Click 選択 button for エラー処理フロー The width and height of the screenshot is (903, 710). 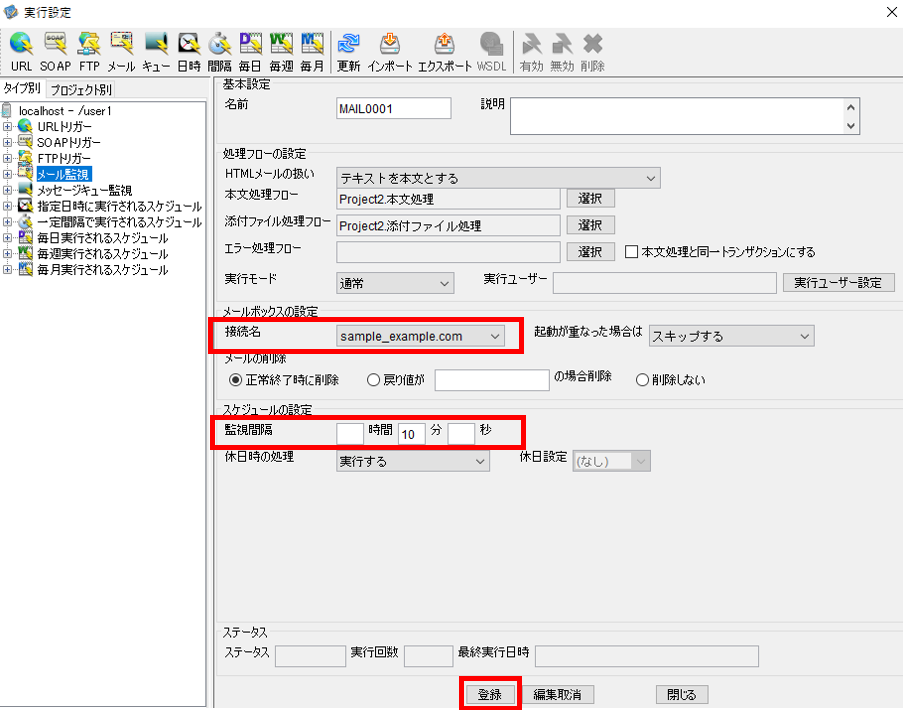(590, 252)
